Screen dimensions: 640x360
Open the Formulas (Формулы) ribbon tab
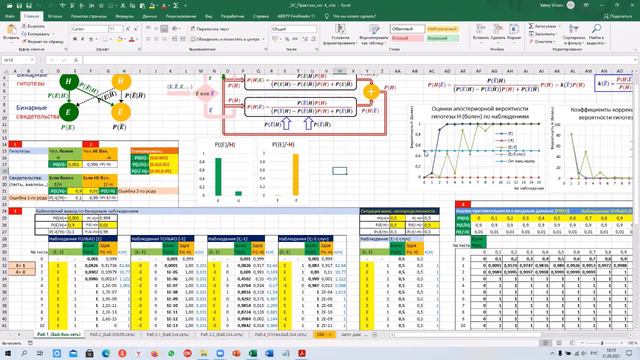coord(124,16)
